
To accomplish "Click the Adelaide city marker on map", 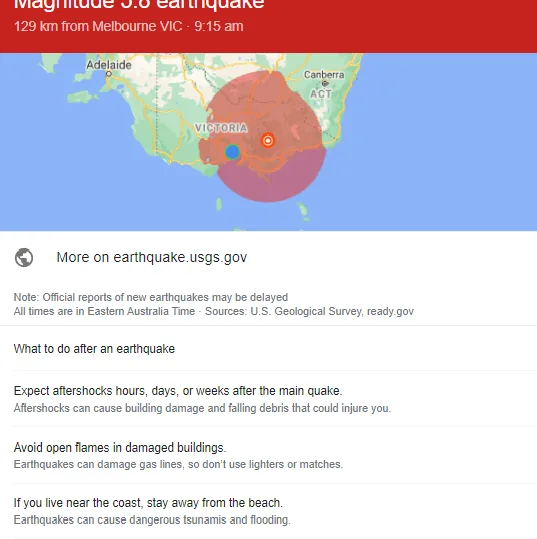I will point(109,74).
